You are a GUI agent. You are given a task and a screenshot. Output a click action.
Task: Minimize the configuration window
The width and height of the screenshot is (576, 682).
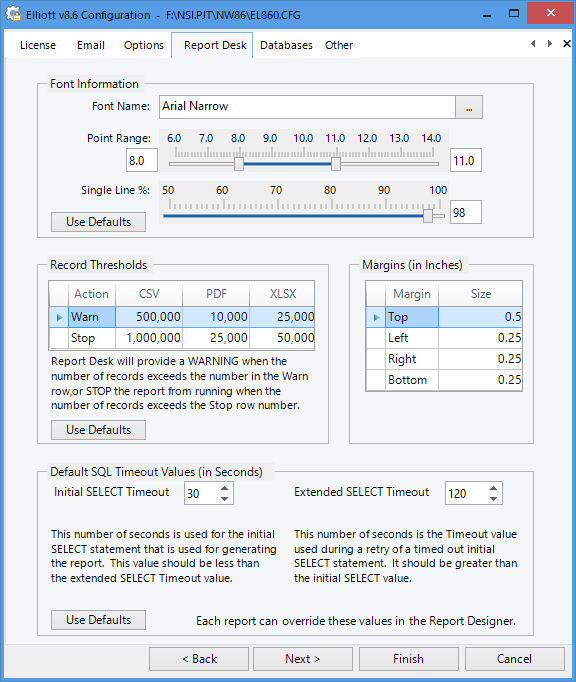point(487,14)
